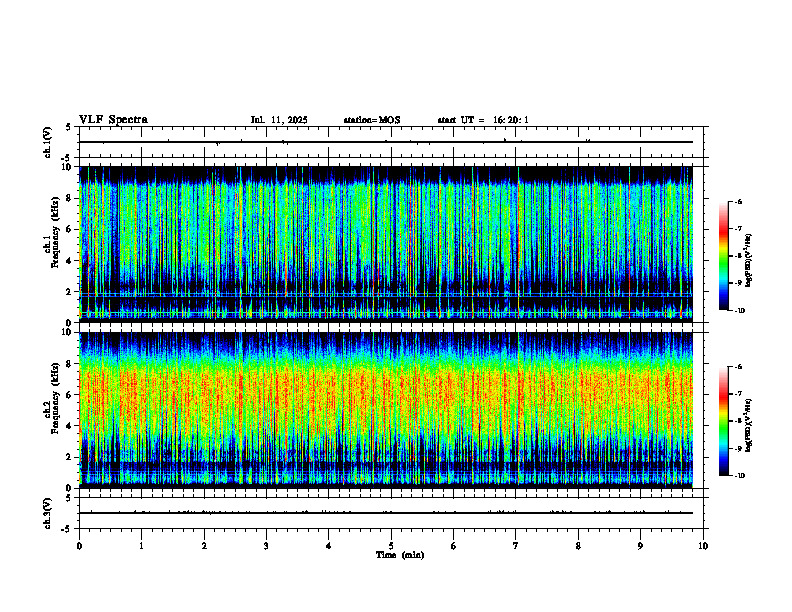Click time axis tick label '6'
Viewport: 792px width, 612px height.
coord(454,546)
